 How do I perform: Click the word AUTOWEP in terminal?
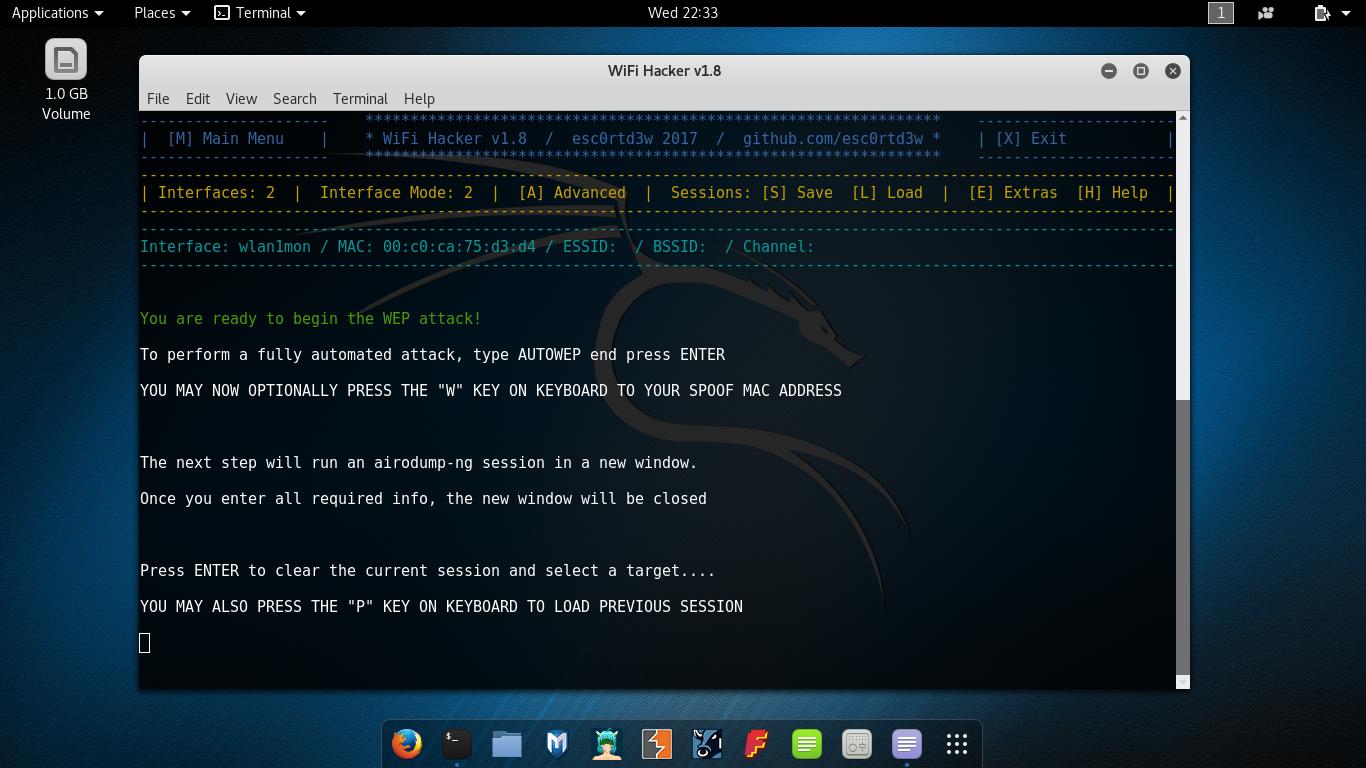[x=549, y=355]
